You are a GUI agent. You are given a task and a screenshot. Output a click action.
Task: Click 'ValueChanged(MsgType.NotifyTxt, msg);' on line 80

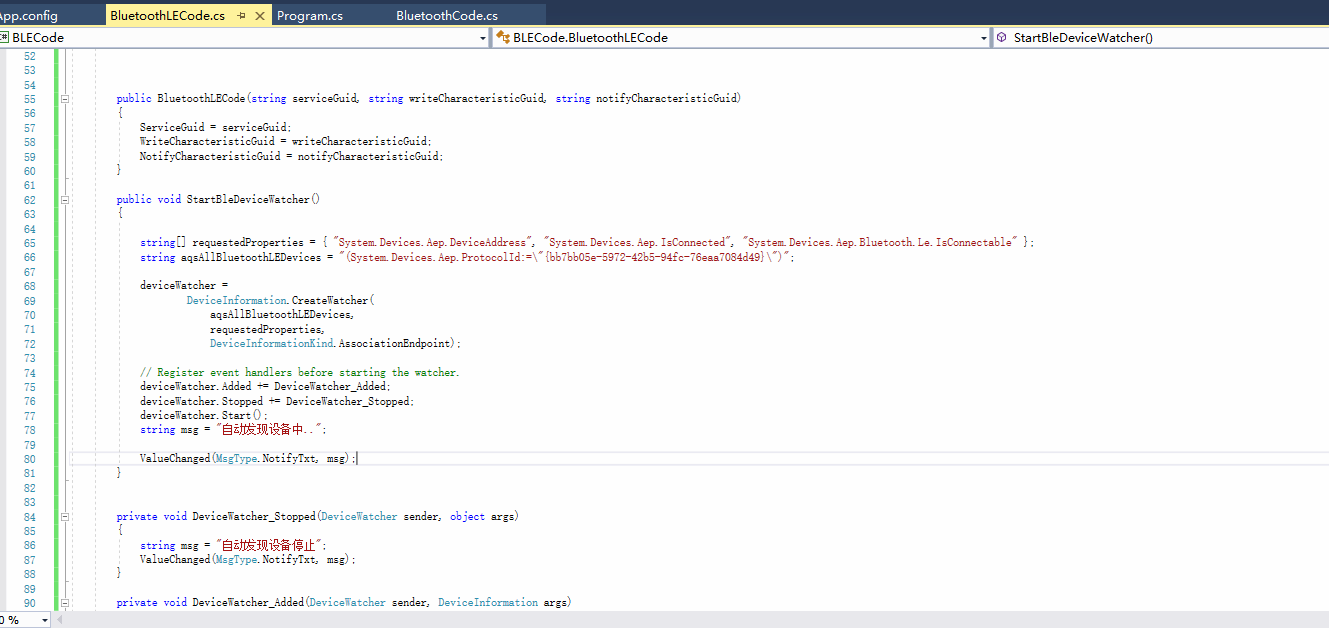[248, 458]
